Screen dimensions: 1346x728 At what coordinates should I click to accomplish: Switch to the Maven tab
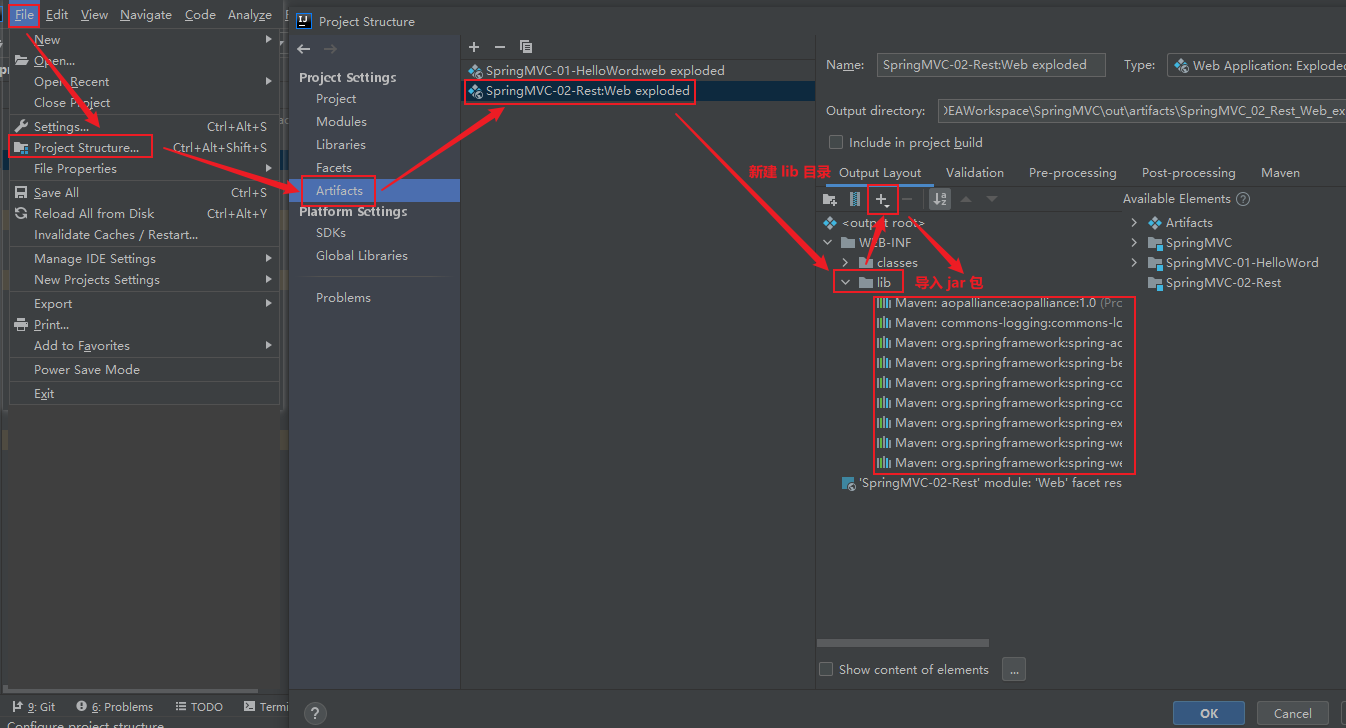[x=1280, y=172]
